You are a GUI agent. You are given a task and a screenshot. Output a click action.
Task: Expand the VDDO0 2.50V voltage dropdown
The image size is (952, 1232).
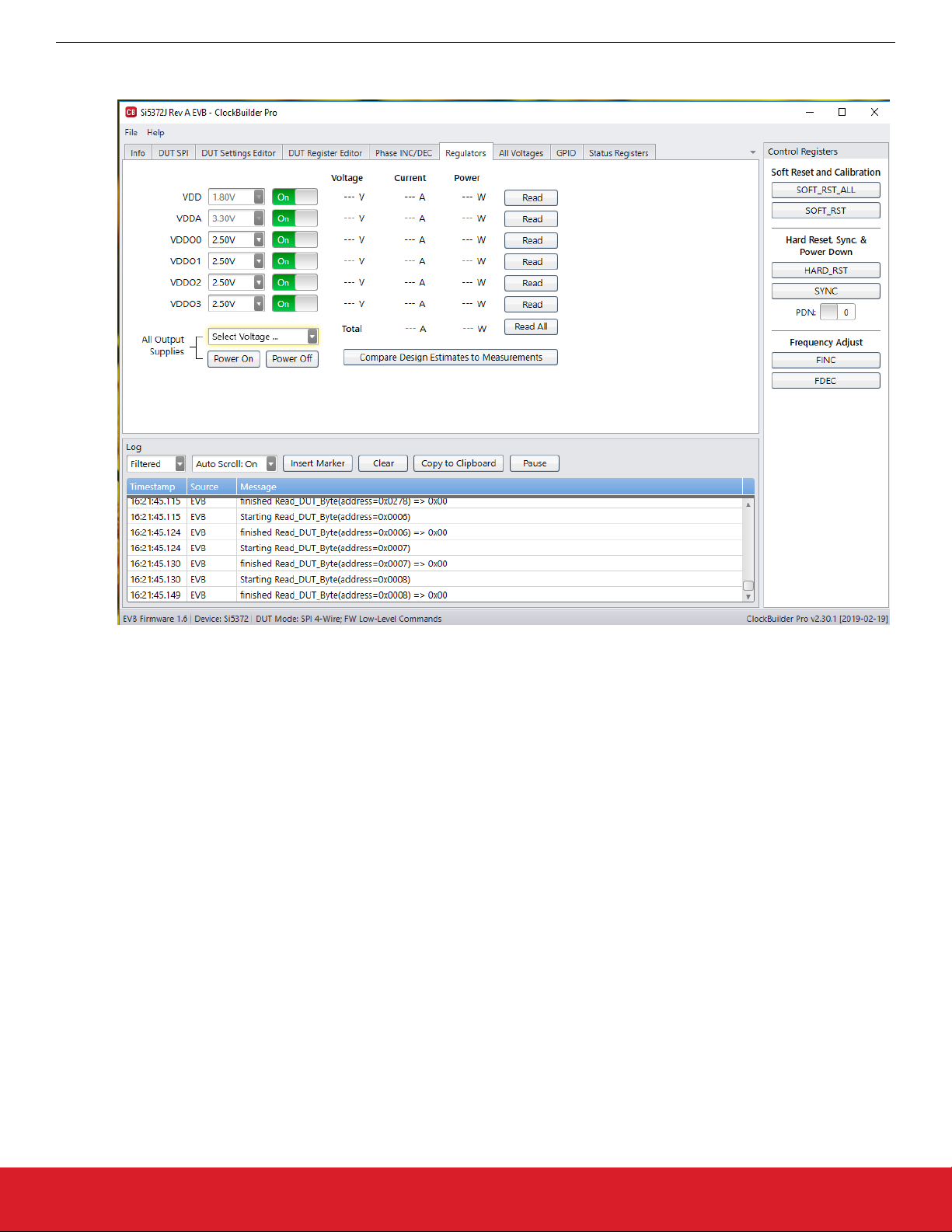pos(236,240)
